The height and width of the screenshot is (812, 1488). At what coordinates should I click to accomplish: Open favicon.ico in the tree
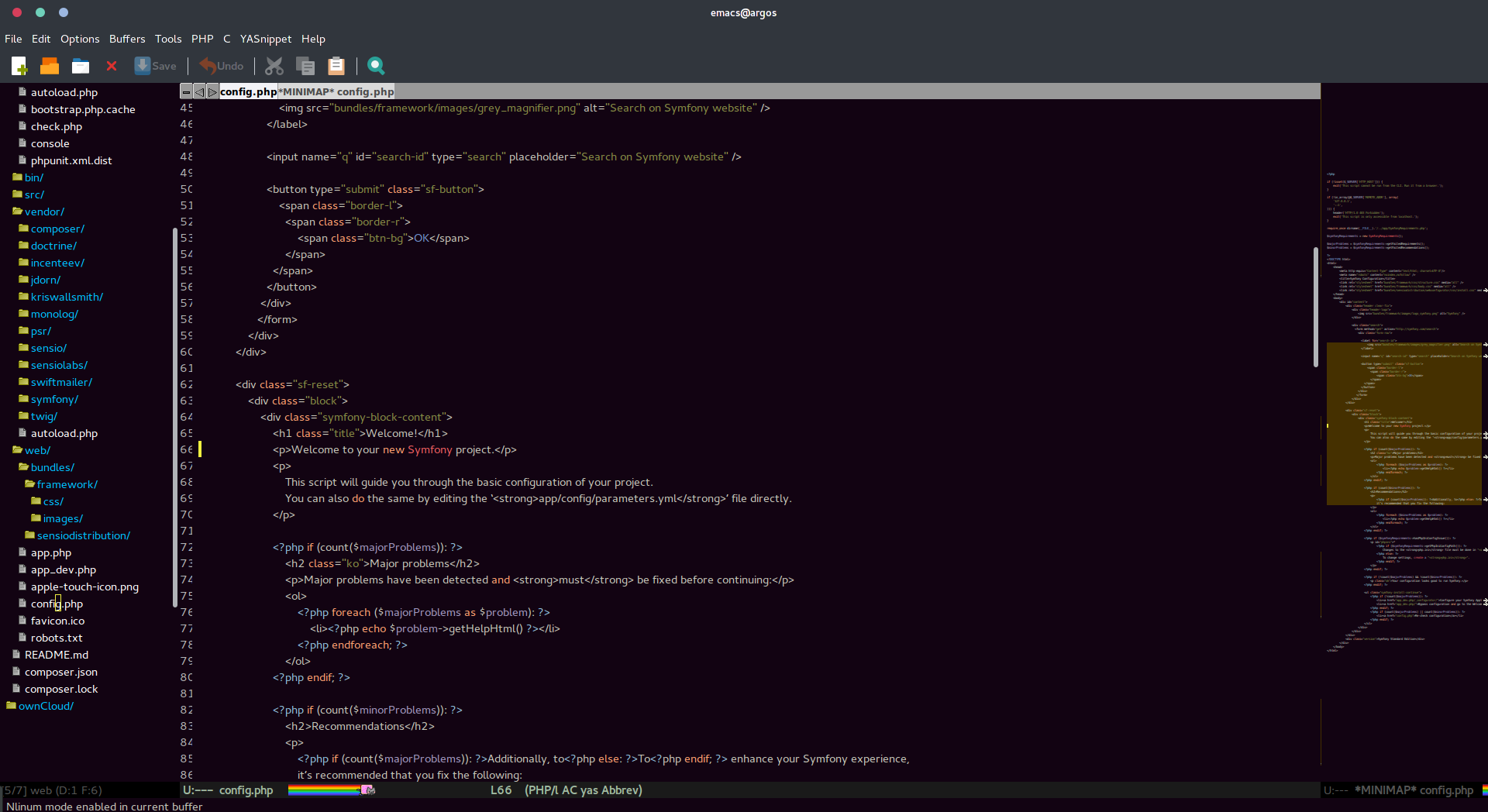pyautogui.click(x=57, y=621)
